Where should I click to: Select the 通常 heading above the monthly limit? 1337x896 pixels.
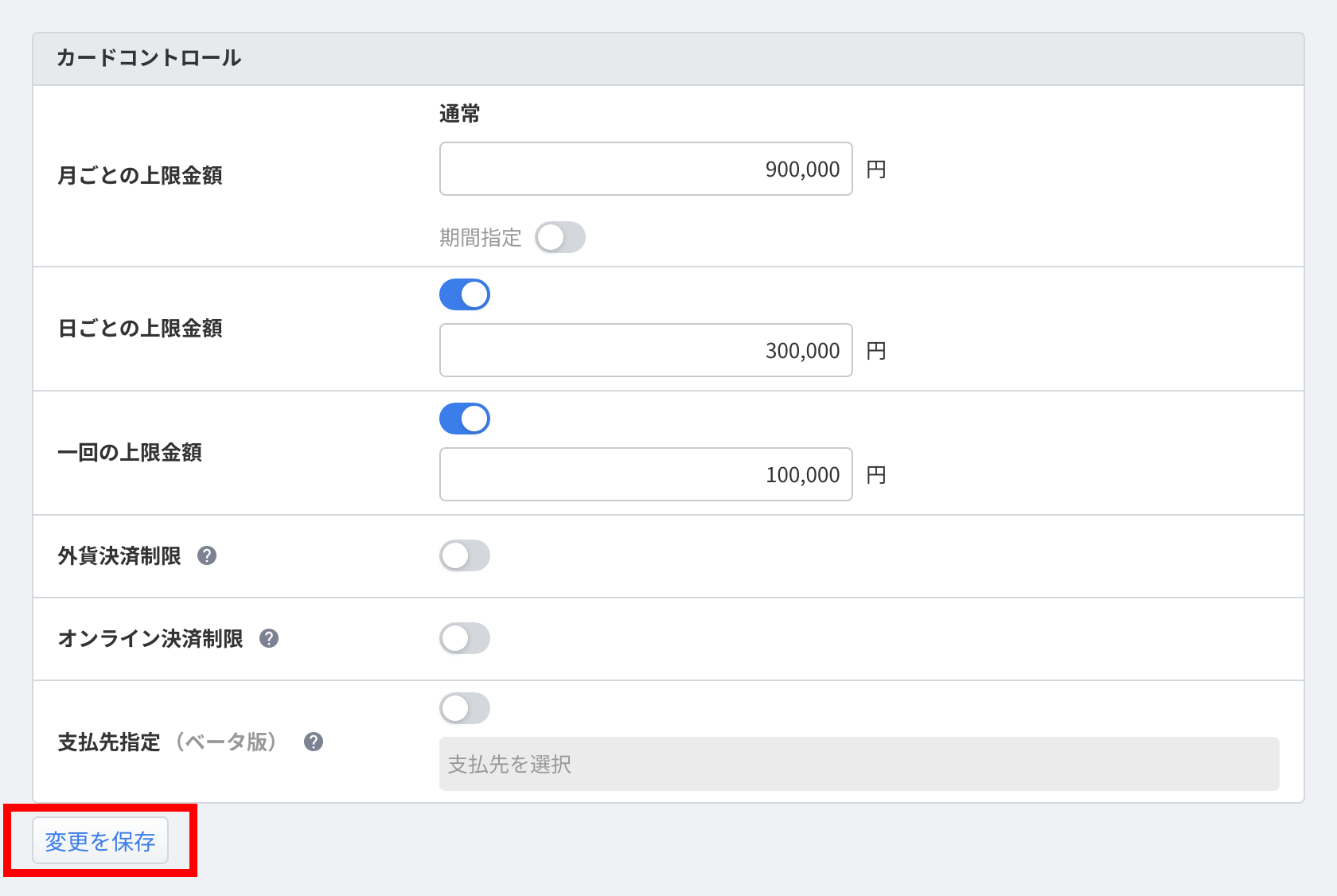pos(459,114)
